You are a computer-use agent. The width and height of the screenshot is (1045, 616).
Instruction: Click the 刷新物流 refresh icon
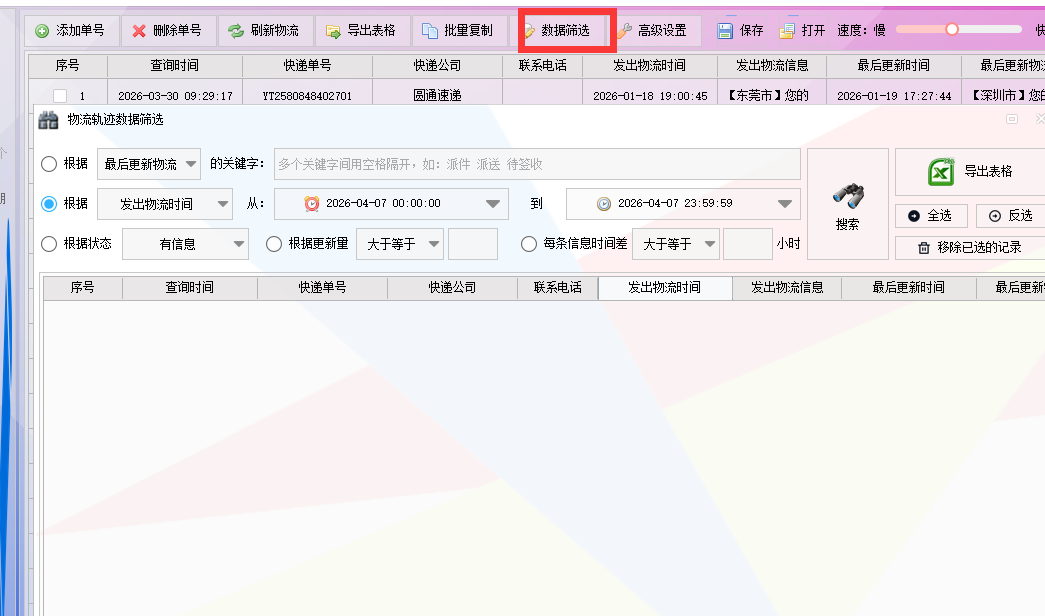pos(236,31)
